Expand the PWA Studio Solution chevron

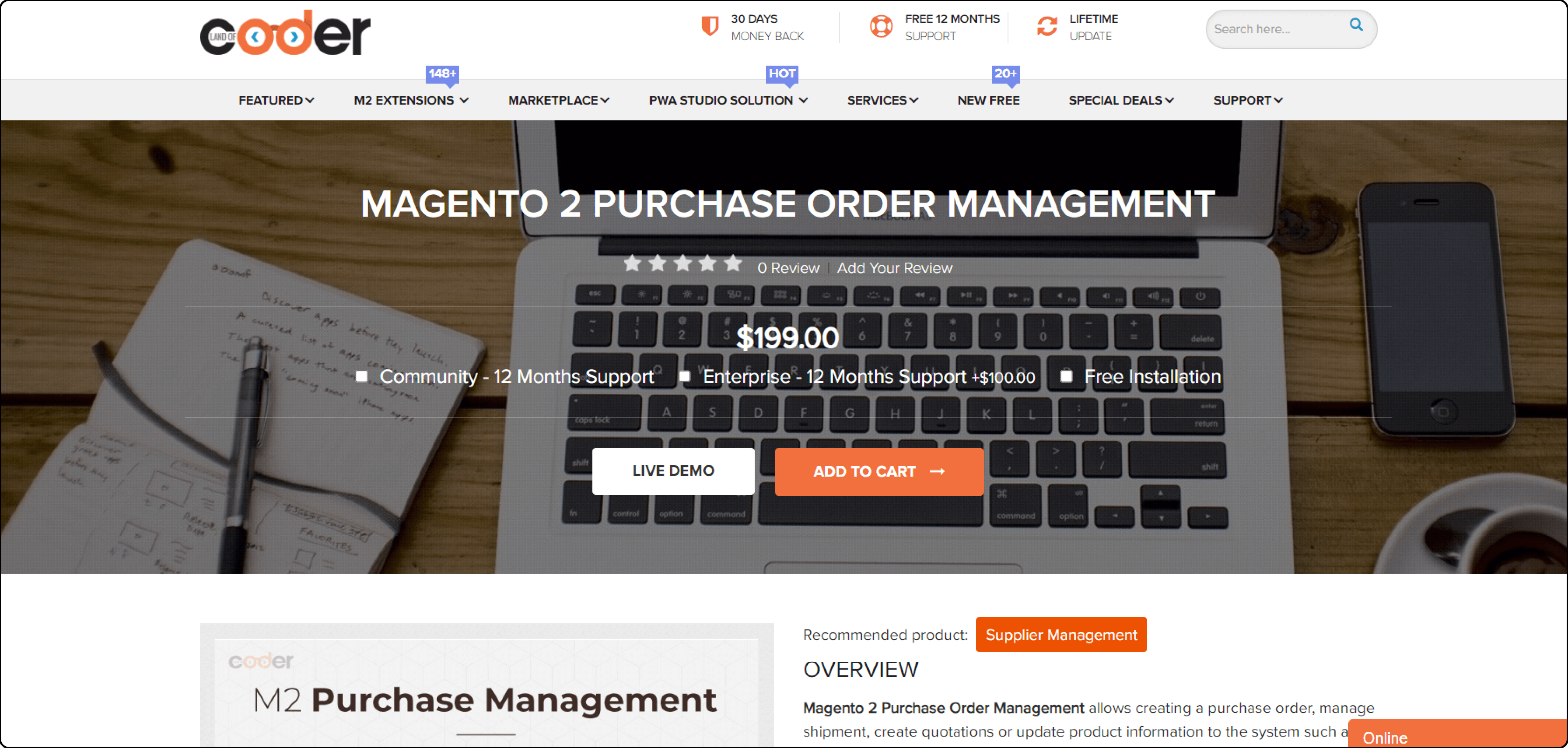pyautogui.click(x=804, y=101)
